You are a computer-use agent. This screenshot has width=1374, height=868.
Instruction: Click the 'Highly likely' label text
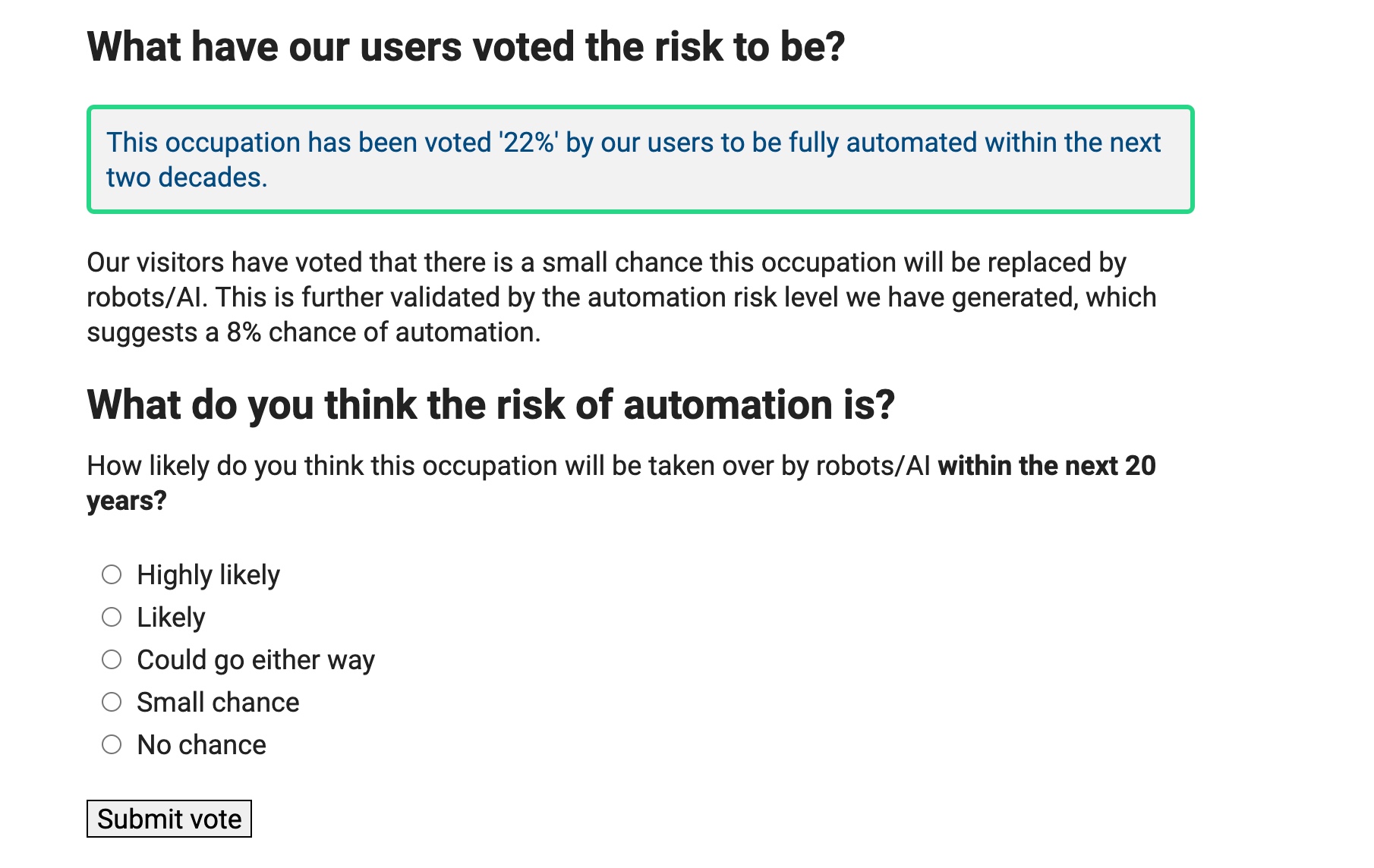(208, 575)
